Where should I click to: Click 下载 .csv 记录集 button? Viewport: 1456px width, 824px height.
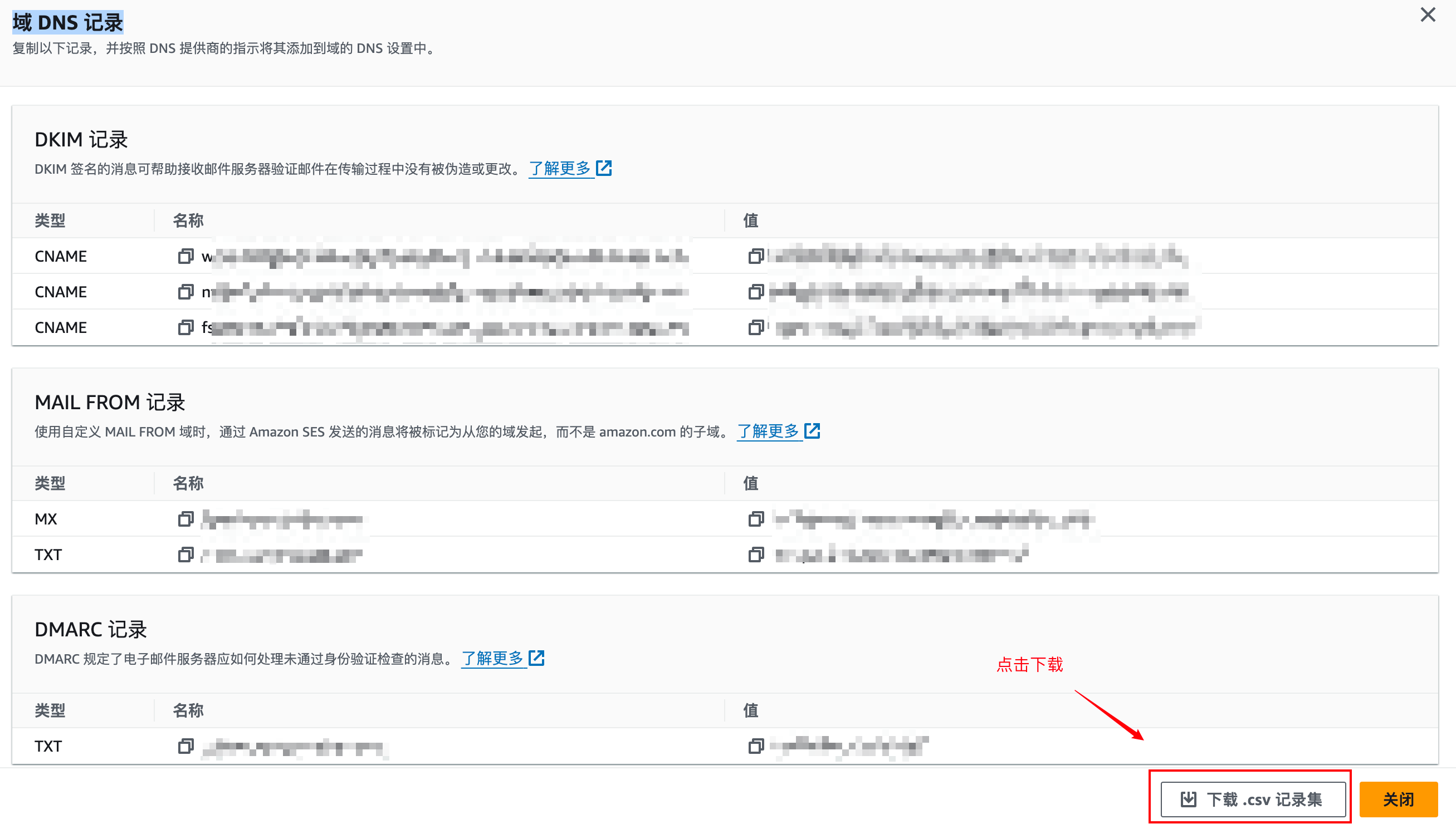pos(1253,800)
